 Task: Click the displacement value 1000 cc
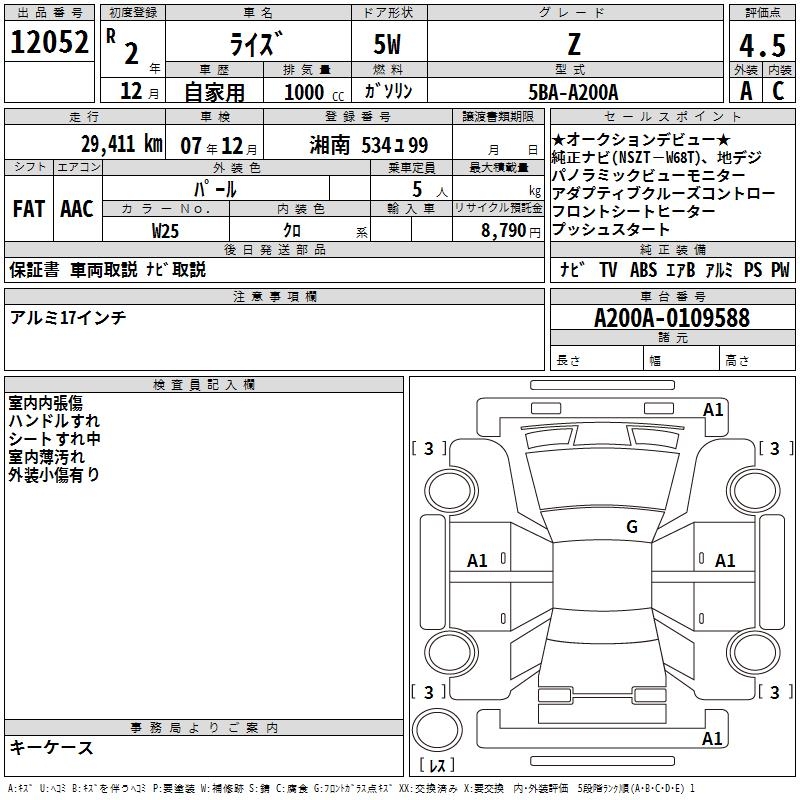314,92
